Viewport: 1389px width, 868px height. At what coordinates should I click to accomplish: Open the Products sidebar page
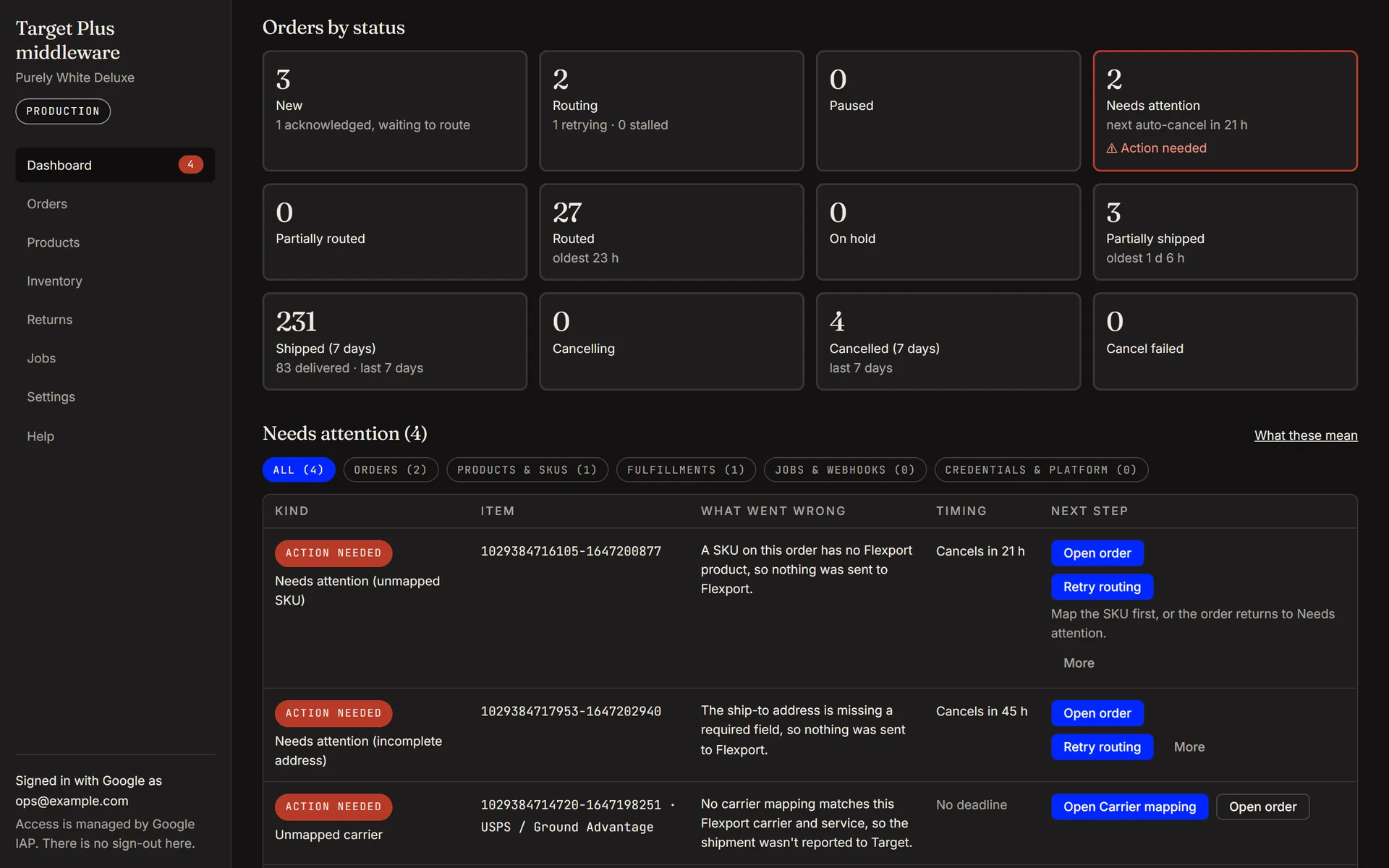(115, 242)
